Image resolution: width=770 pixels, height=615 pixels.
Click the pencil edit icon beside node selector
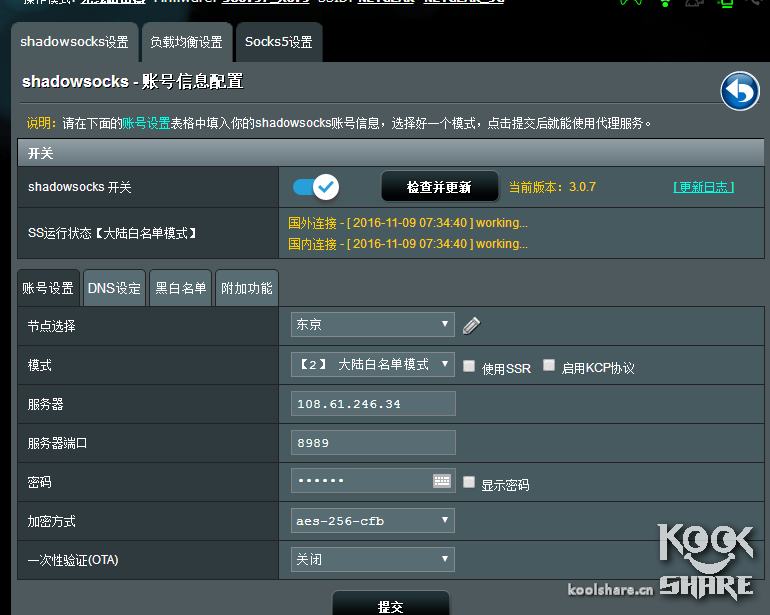472,325
